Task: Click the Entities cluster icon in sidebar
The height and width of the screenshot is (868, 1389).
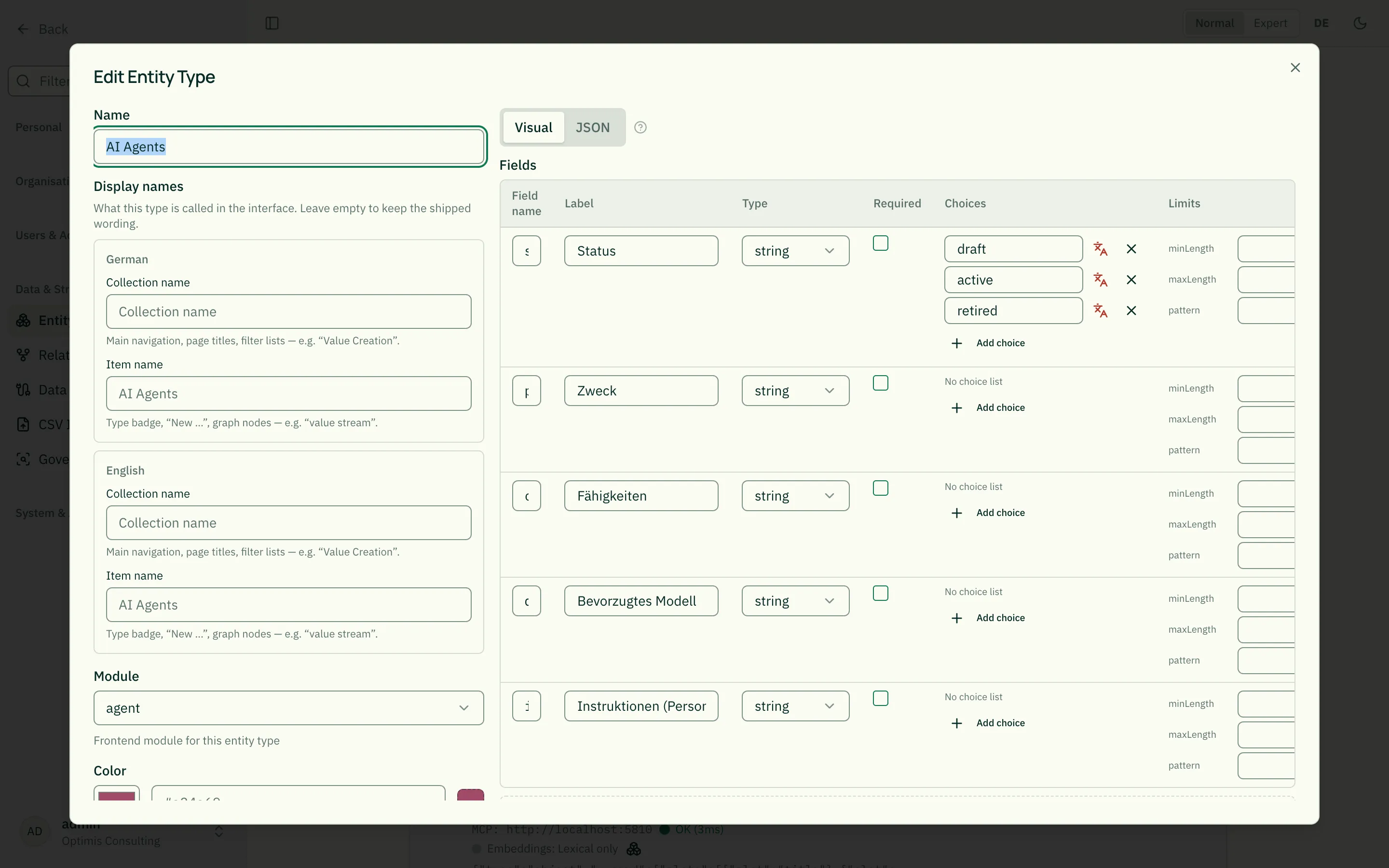Action: pos(23,320)
